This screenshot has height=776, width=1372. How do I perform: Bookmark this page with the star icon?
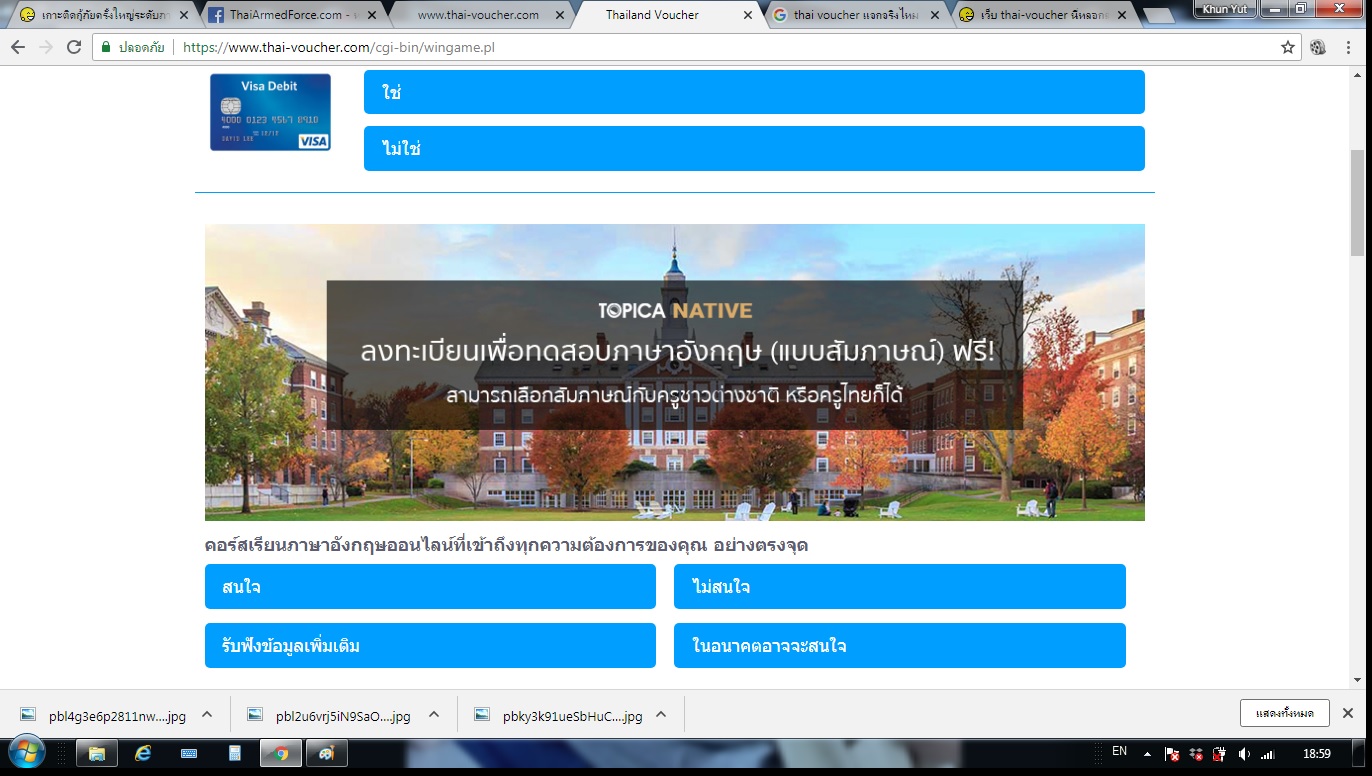1288,47
